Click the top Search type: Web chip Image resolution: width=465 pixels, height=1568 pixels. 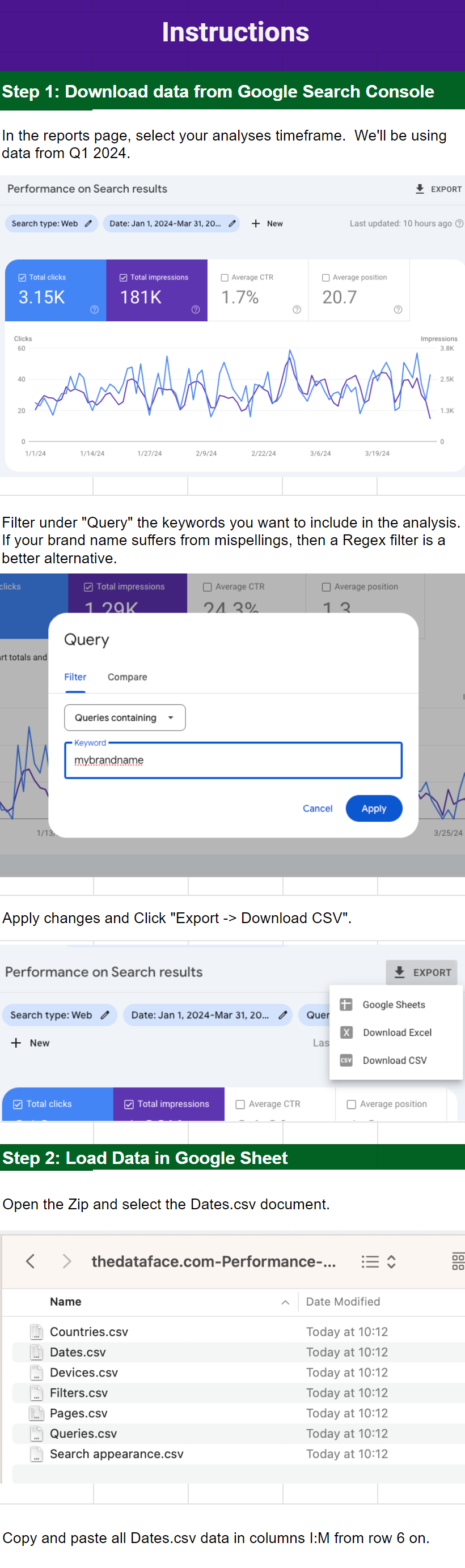pos(51,223)
